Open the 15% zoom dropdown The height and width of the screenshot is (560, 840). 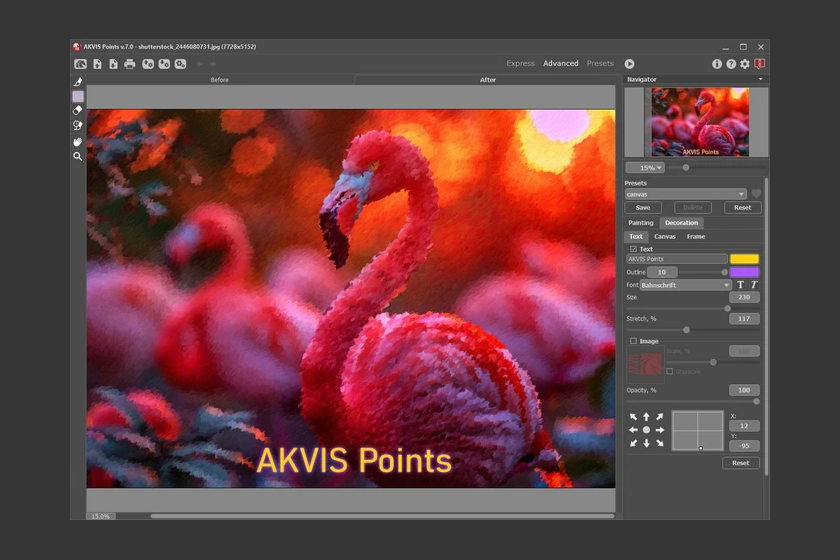646,168
